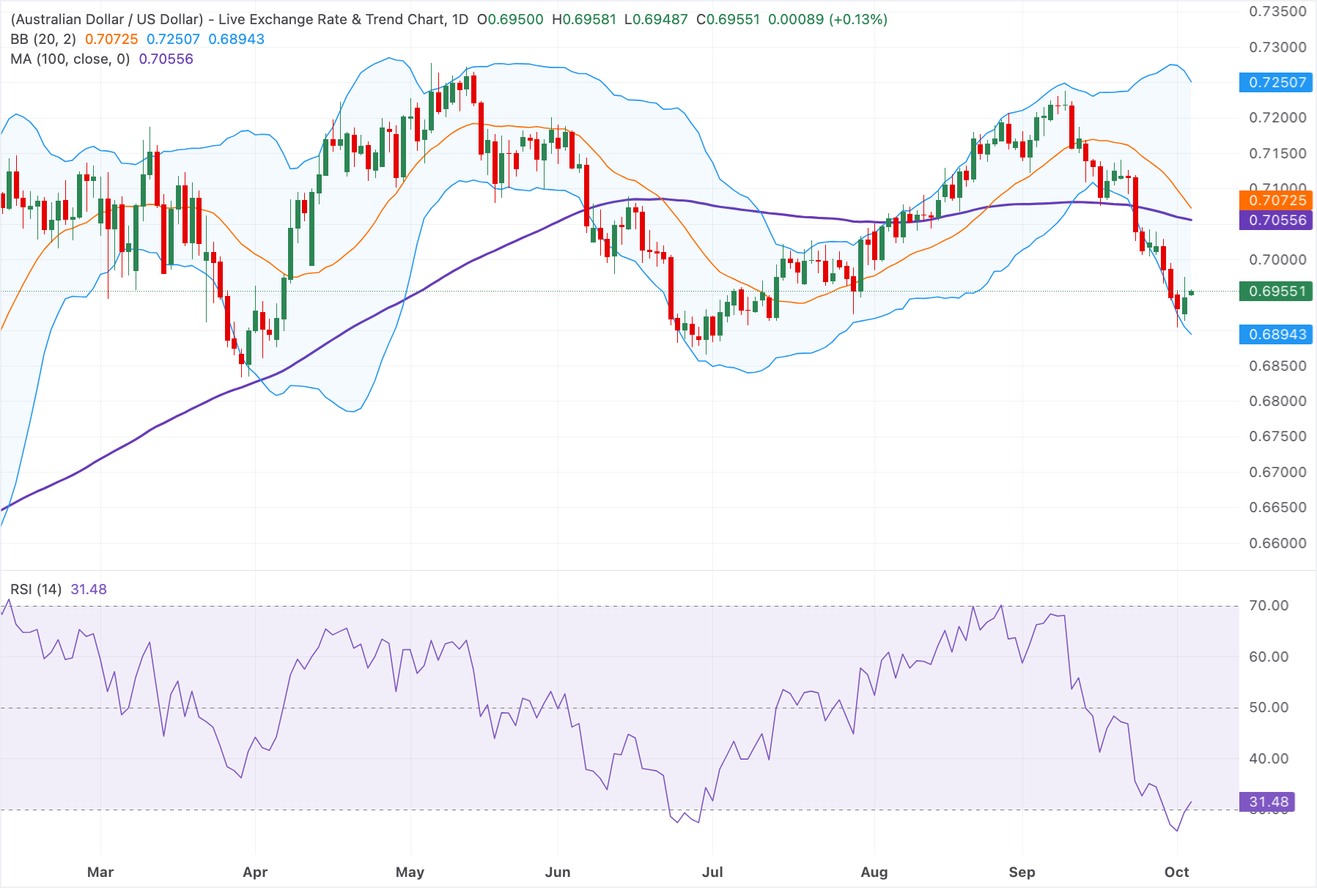Click the green 0.69551 current price tag

[1276, 291]
